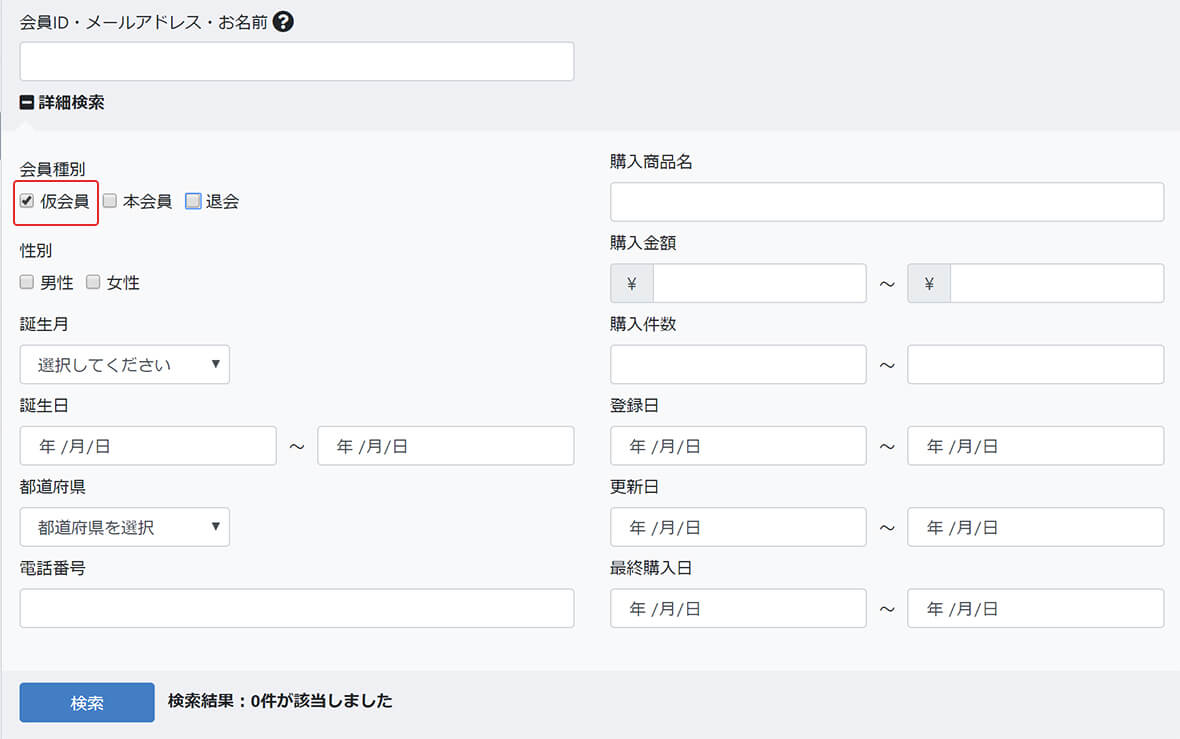
Task: Check the 退会 checkbox
Action: coord(193,200)
